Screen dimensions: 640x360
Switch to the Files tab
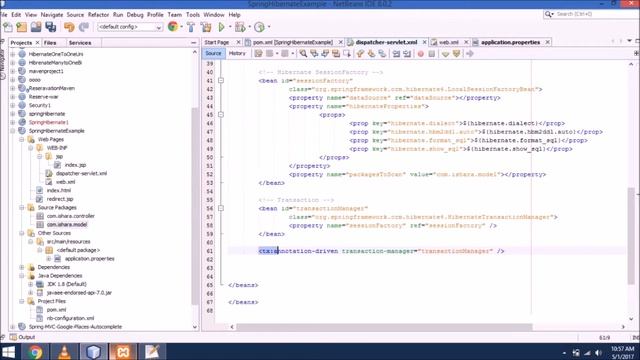(x=50, y=42)
